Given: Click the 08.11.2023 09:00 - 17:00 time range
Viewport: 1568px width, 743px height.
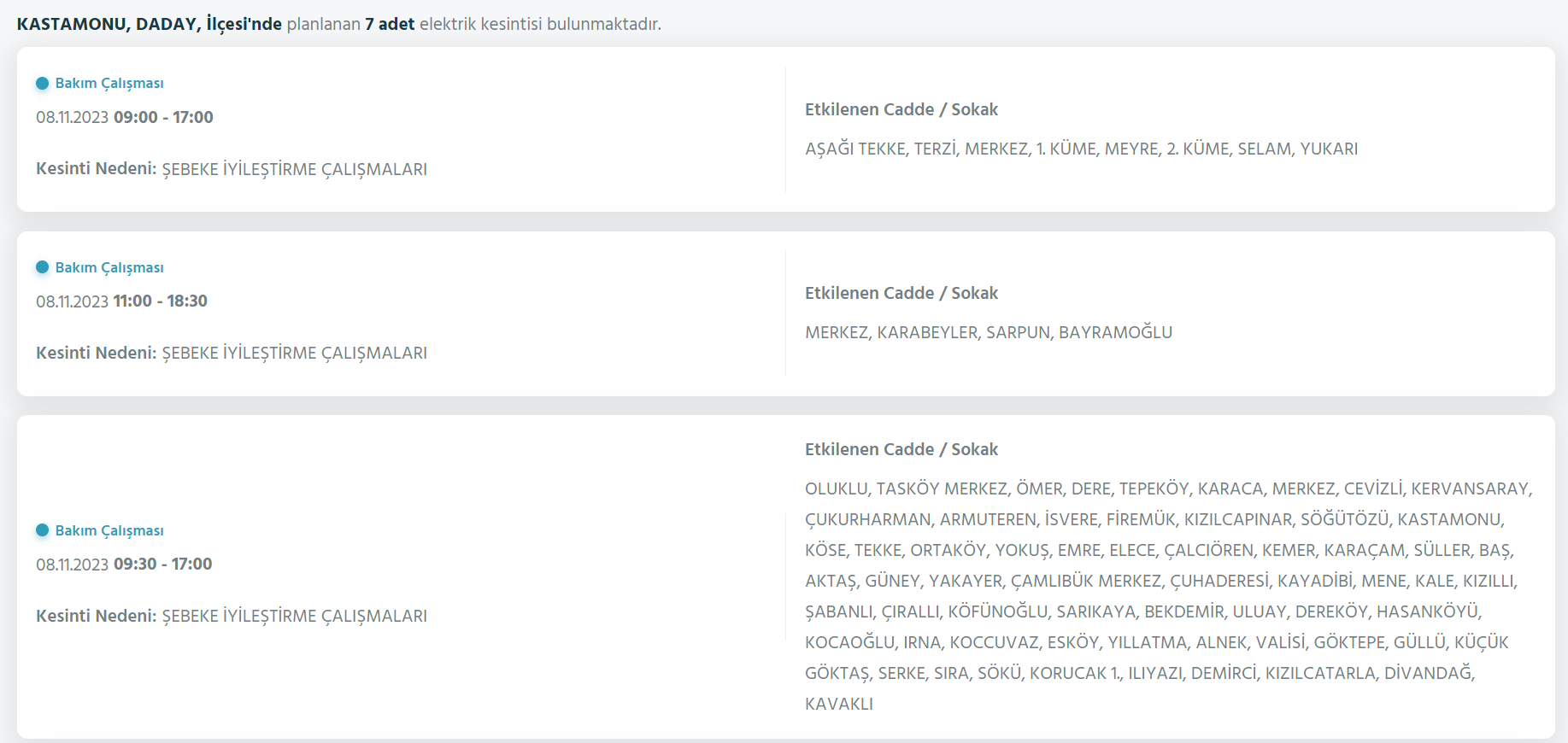Looking at the screenshot, I should (125, 117).
